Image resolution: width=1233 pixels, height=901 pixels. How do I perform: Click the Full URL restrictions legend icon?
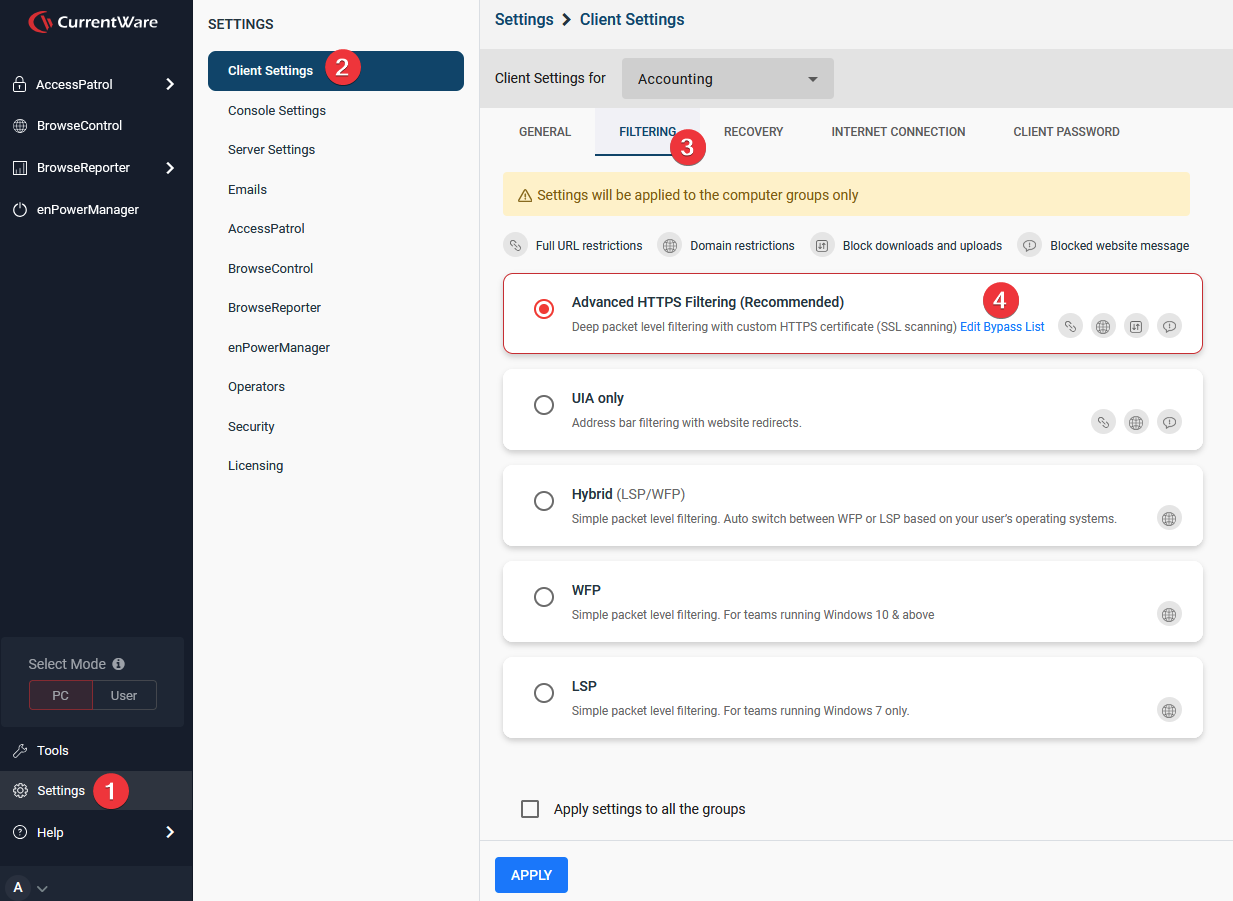(515, 245)
